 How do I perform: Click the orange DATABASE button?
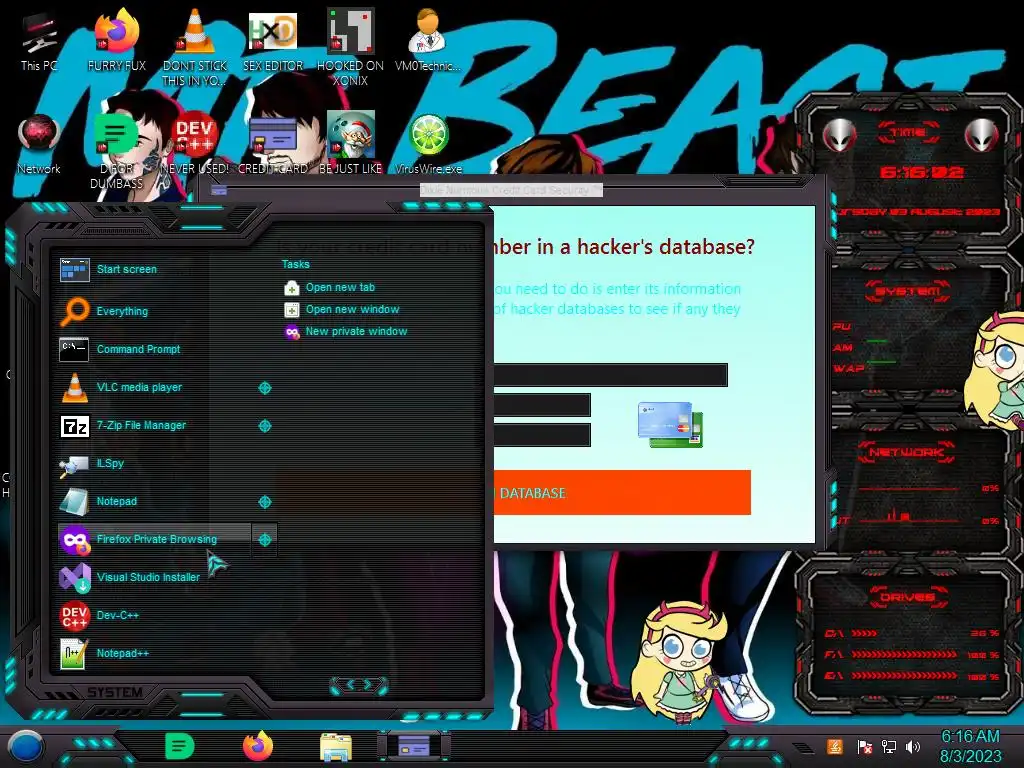[x=622, y=493]
